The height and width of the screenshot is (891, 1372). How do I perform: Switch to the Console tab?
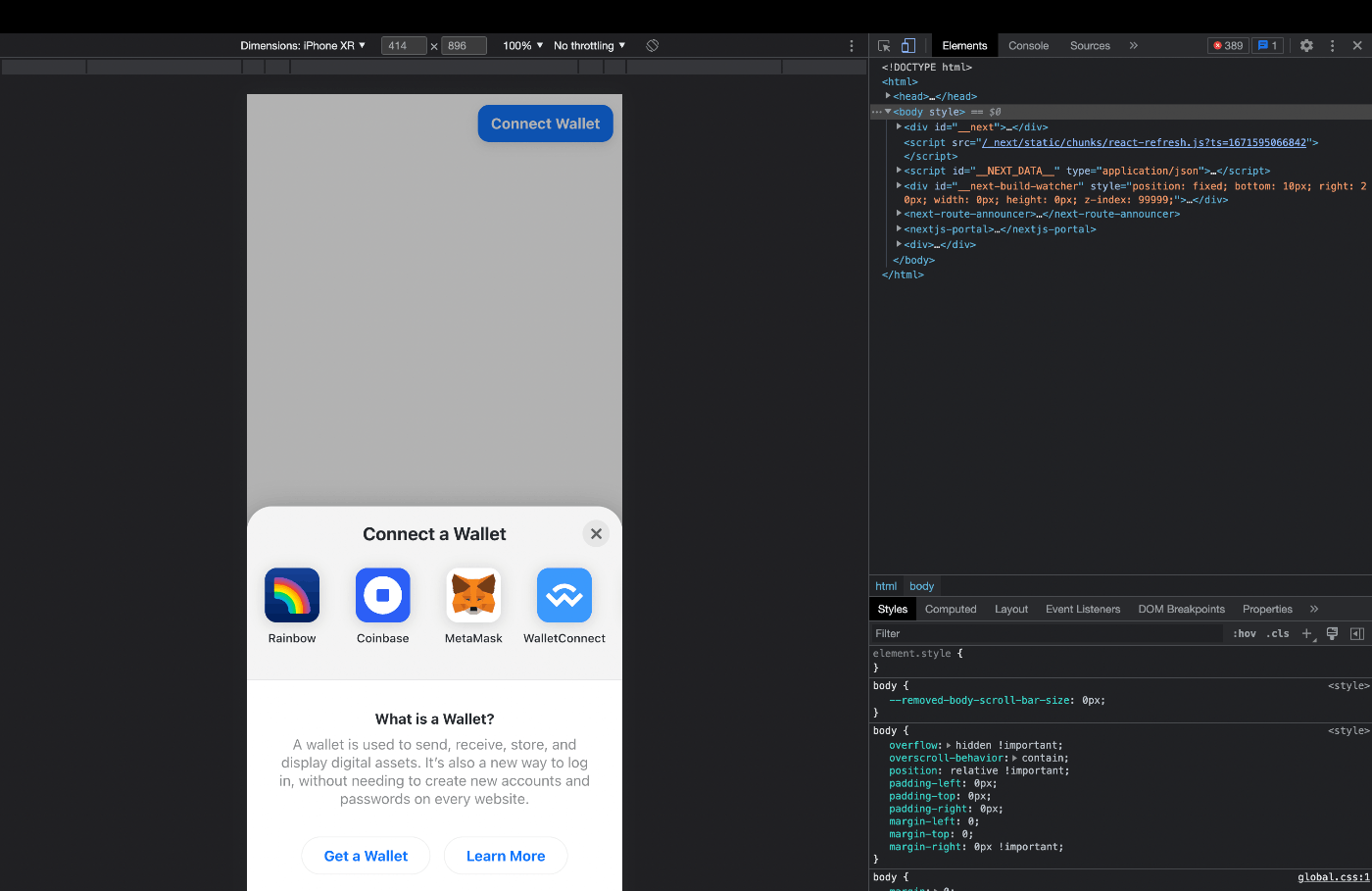tap(1028, 46)
